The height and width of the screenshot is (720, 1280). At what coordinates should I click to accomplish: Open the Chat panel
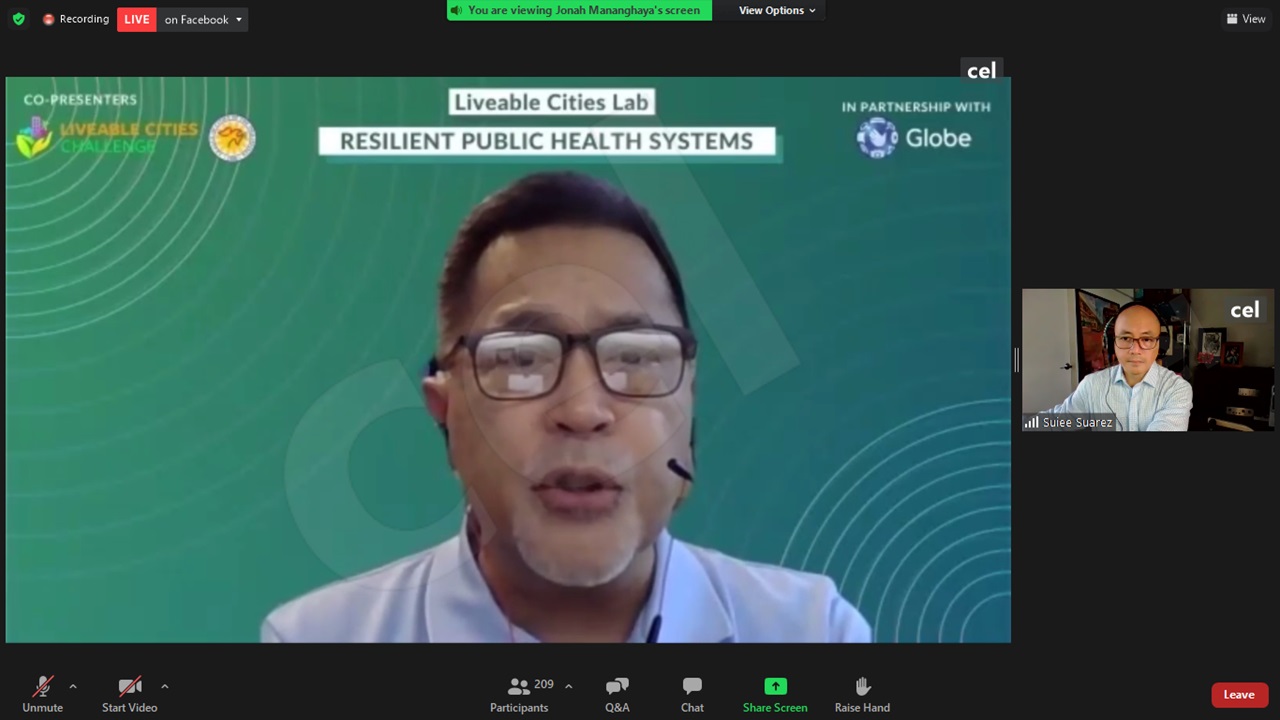pyautogui.click(x=692, y=694)
